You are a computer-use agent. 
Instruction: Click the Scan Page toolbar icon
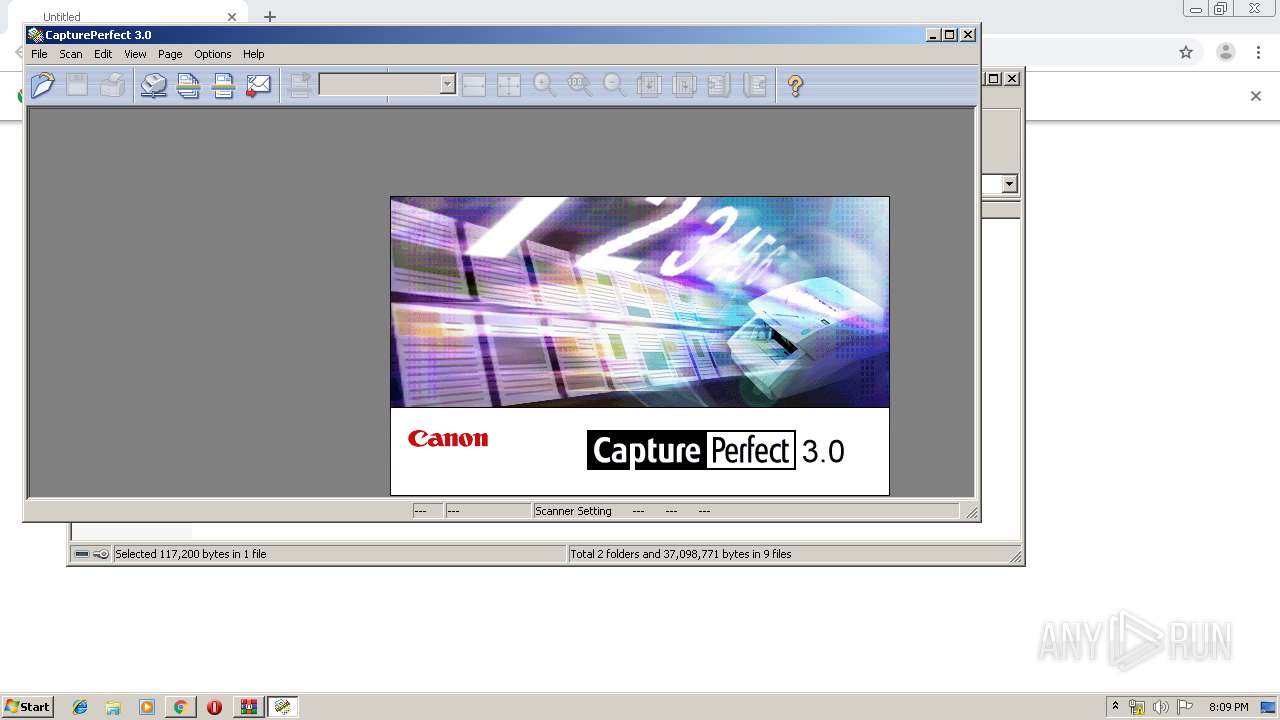(223, 86)
